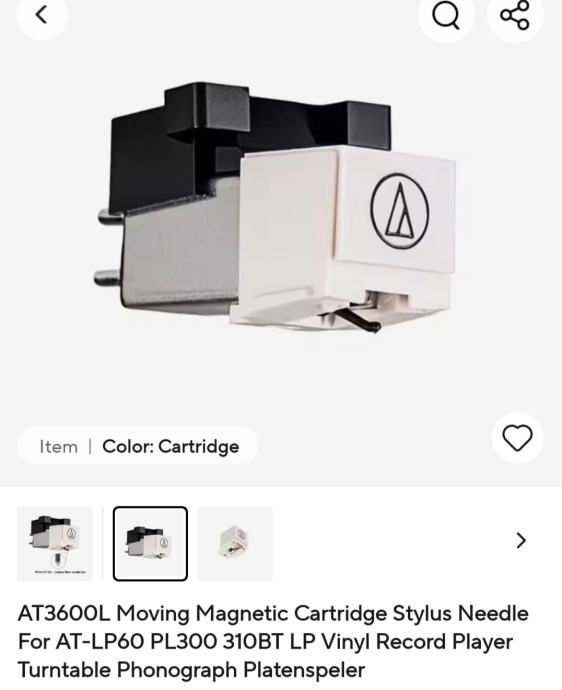Tap the main cartridge product image

point(275,207)
